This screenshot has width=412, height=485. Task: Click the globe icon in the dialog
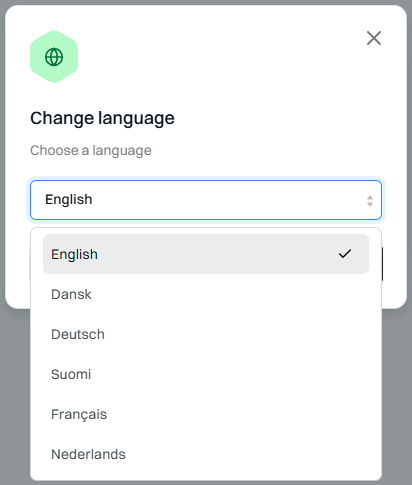[54, 57]
